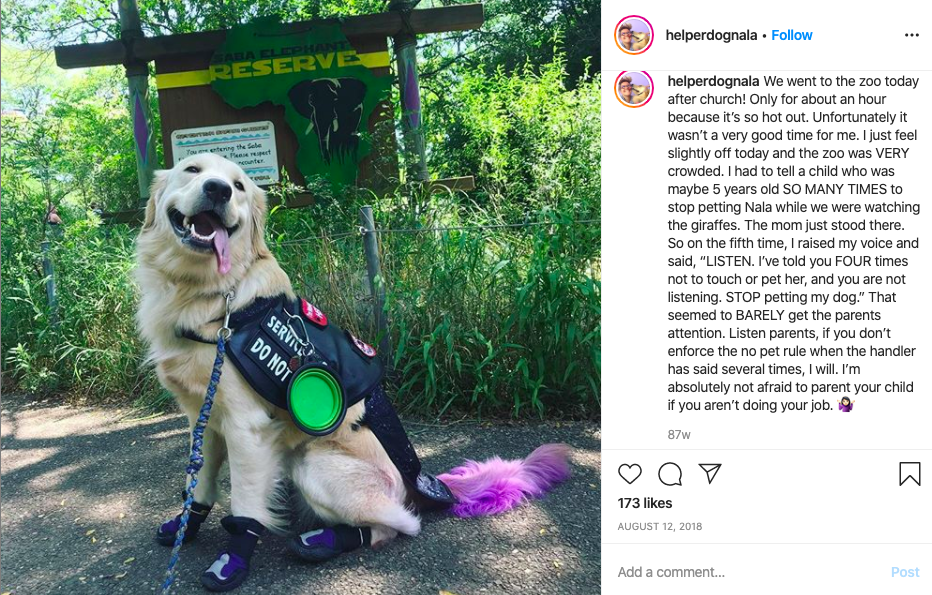The image size is (932, 595).
Task: Click the Post comment button
Action: (x=905, y=572)
